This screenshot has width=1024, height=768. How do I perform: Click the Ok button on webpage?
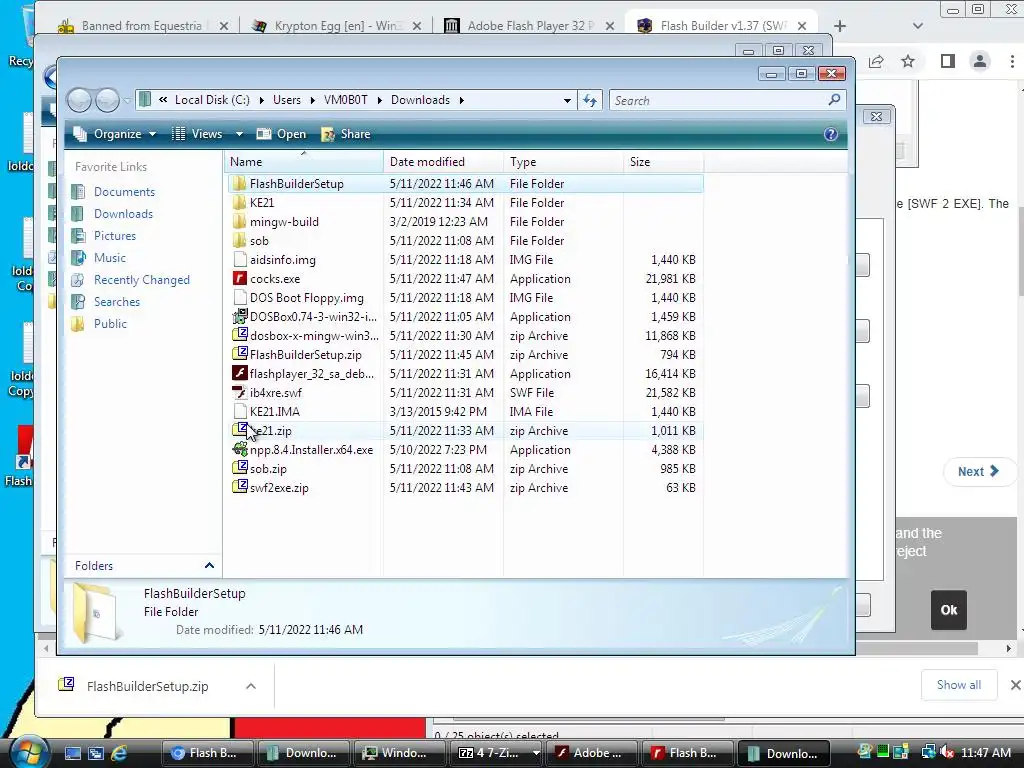coord(948,610)
